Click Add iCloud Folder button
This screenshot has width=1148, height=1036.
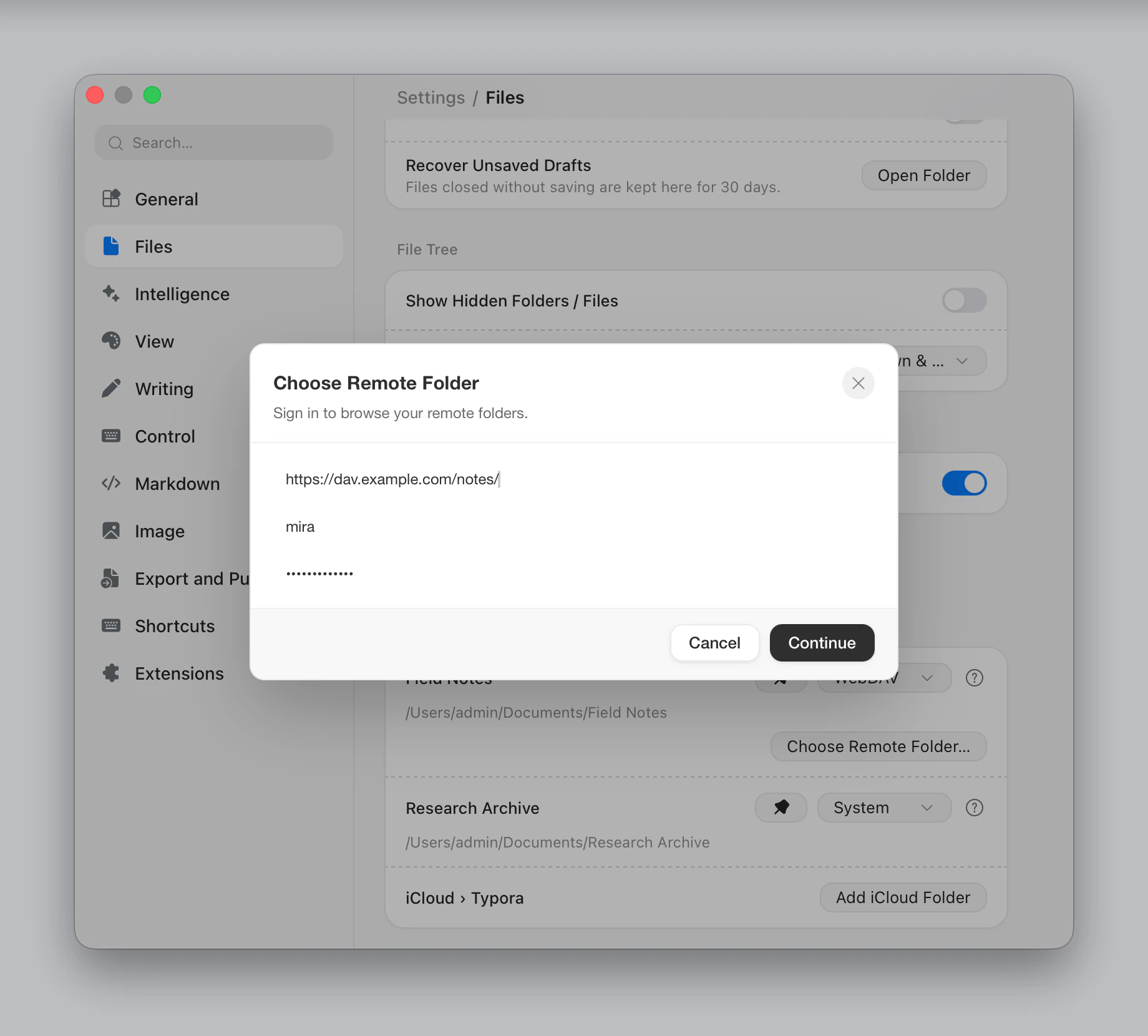(x=903, y=897)
